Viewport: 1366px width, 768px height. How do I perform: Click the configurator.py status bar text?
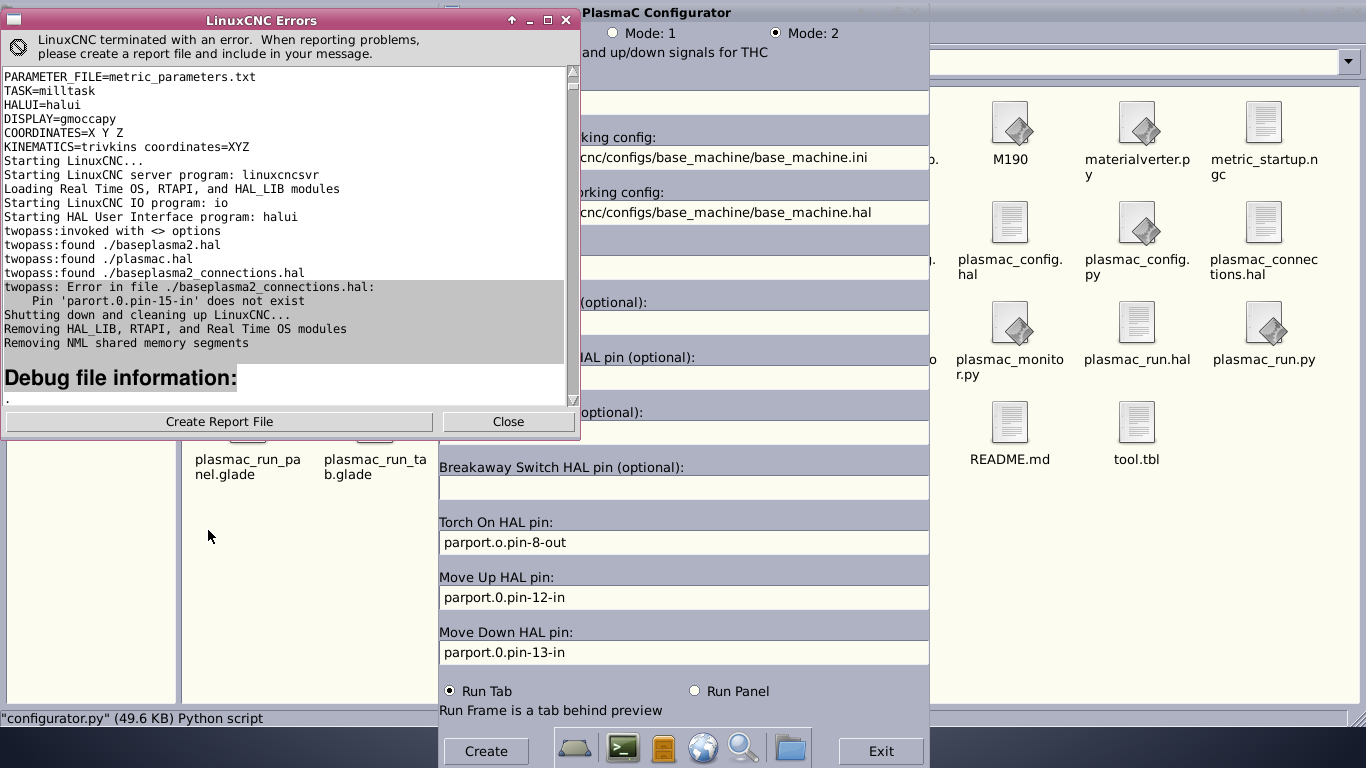132,718
